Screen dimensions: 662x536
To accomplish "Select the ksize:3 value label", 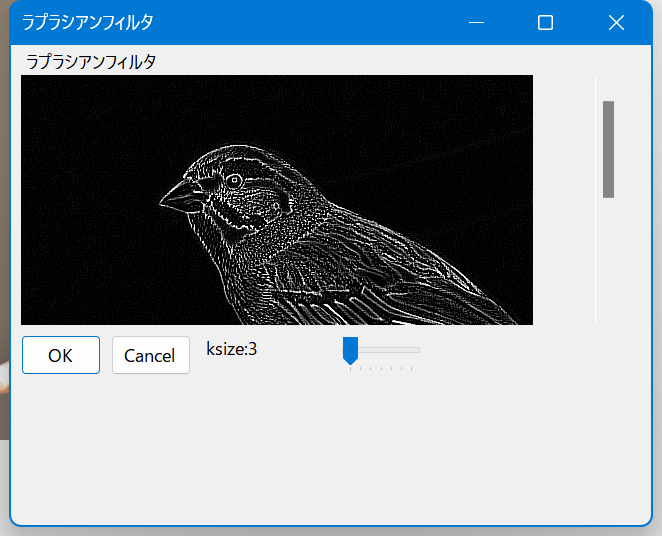I will 231,349.
